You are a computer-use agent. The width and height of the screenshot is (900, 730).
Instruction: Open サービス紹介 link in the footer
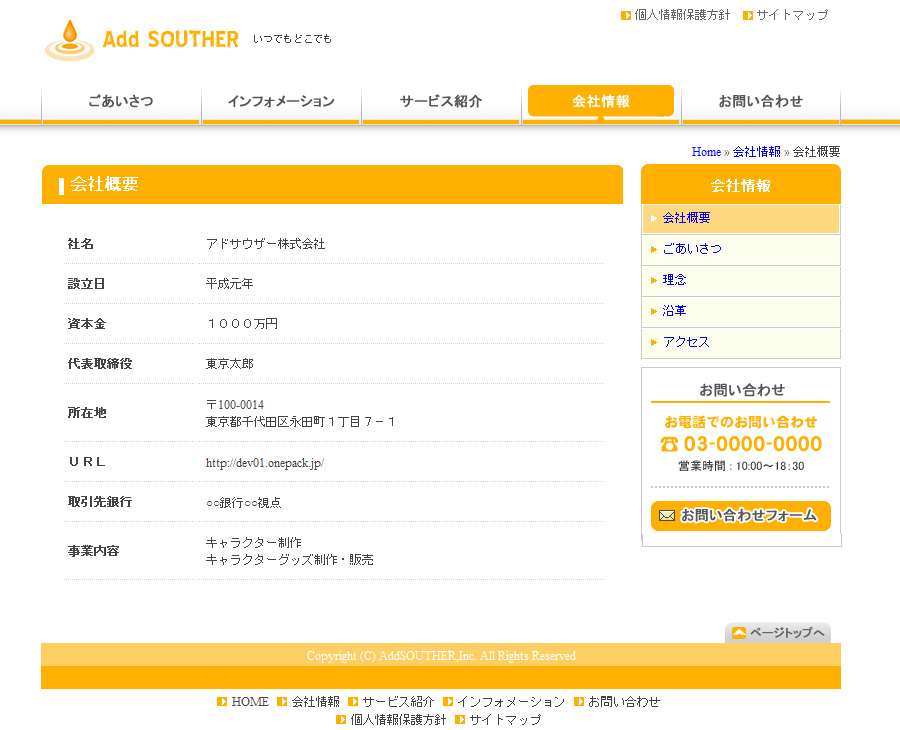click(398, 702)
